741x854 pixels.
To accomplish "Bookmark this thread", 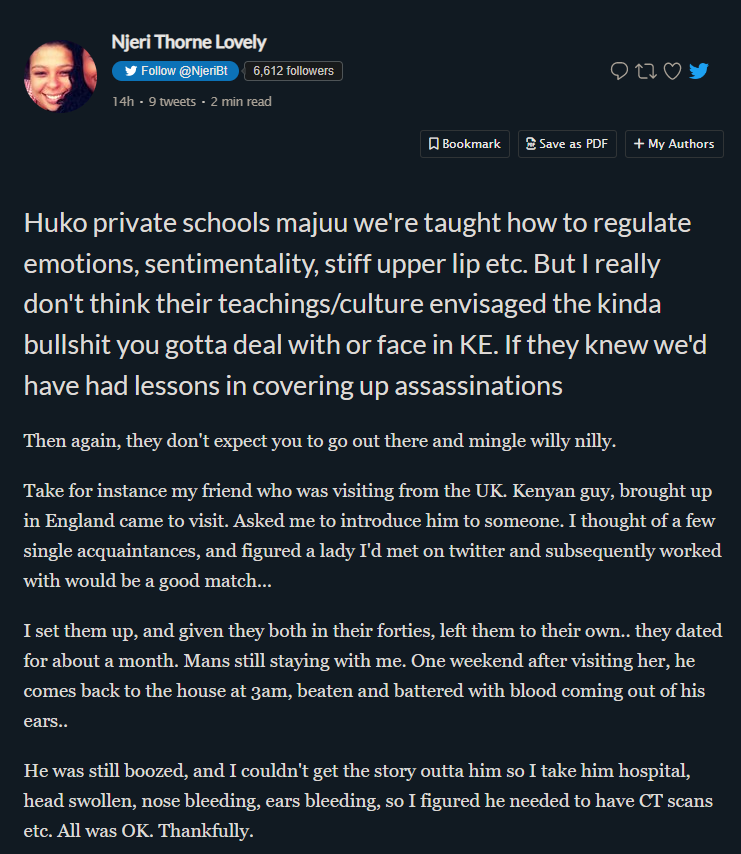I will point(465,144).
